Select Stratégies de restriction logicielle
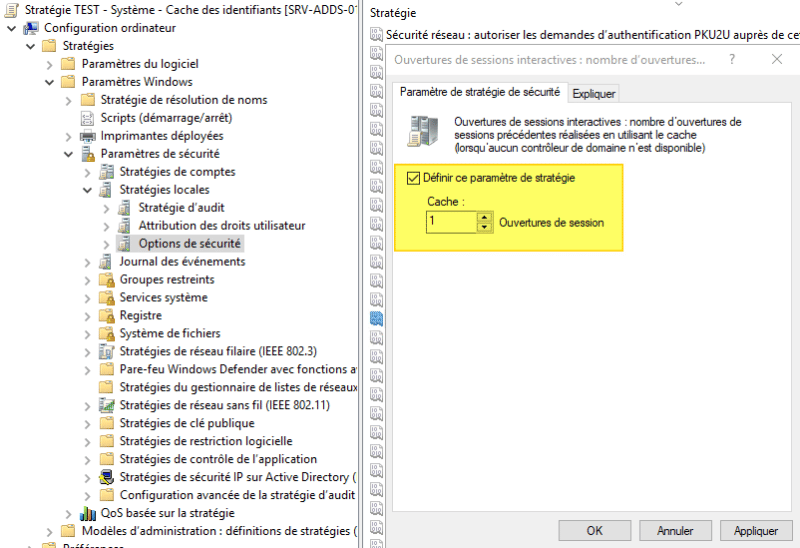 click(x=206, y=441)
